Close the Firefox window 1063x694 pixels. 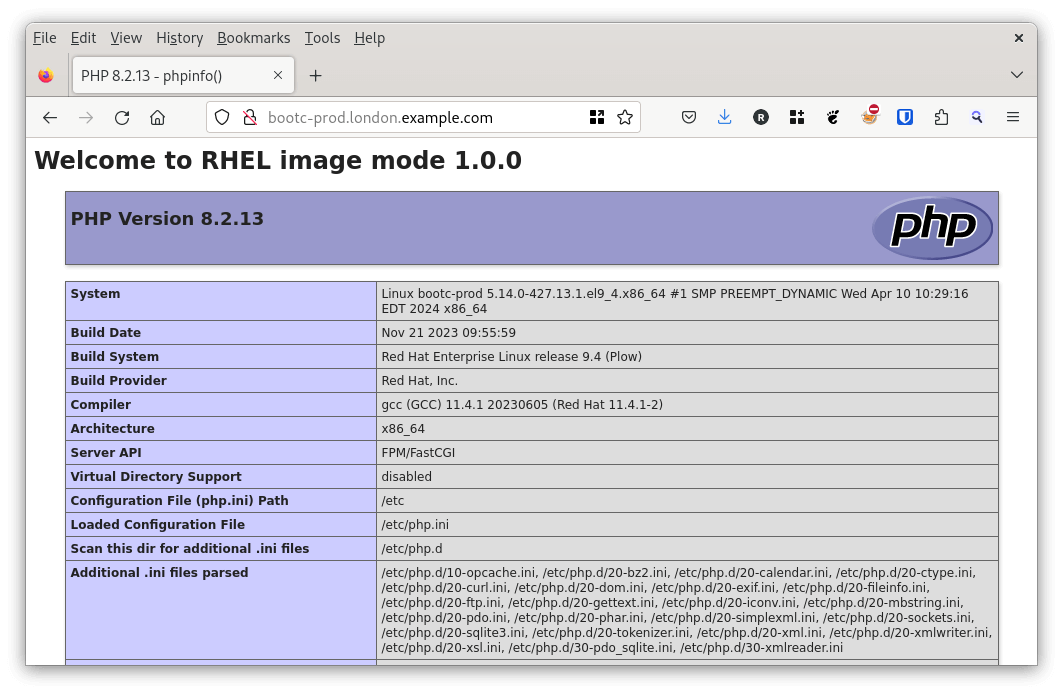point(1018,38)
